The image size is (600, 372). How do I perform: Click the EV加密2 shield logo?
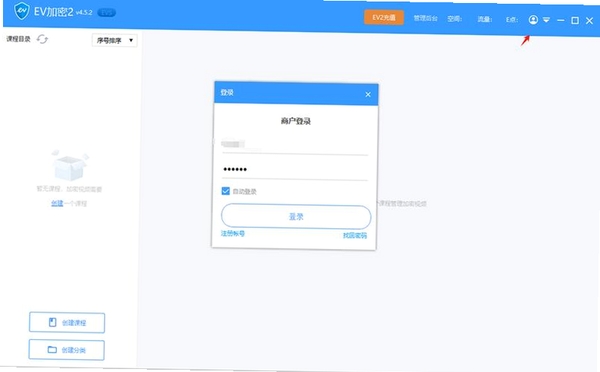pyautogui.click(x=22, y=11)
